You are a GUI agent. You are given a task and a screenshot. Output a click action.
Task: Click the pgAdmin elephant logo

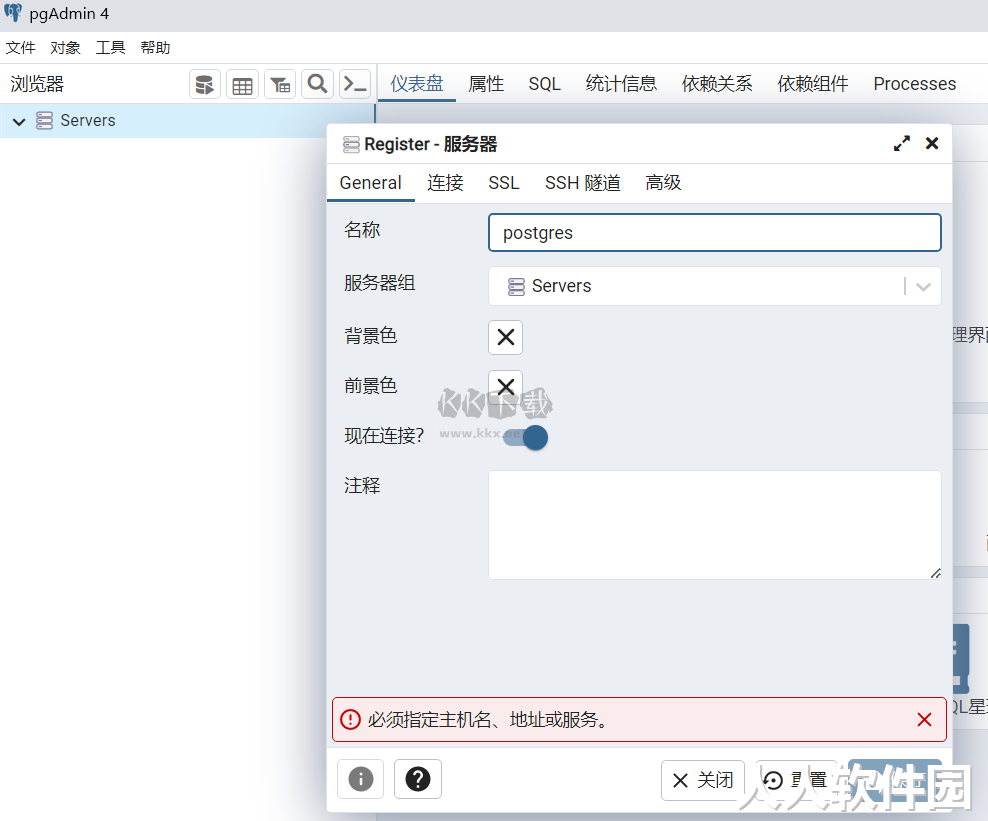click(x=13, y=13)
